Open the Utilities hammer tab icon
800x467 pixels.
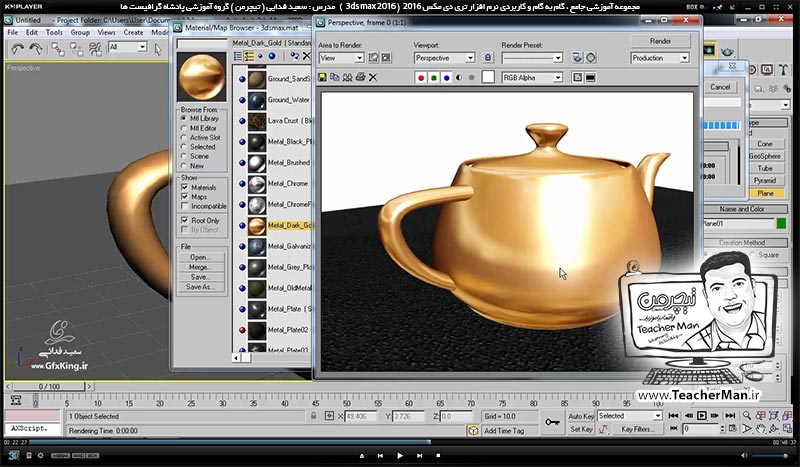(x=782, y=69)
